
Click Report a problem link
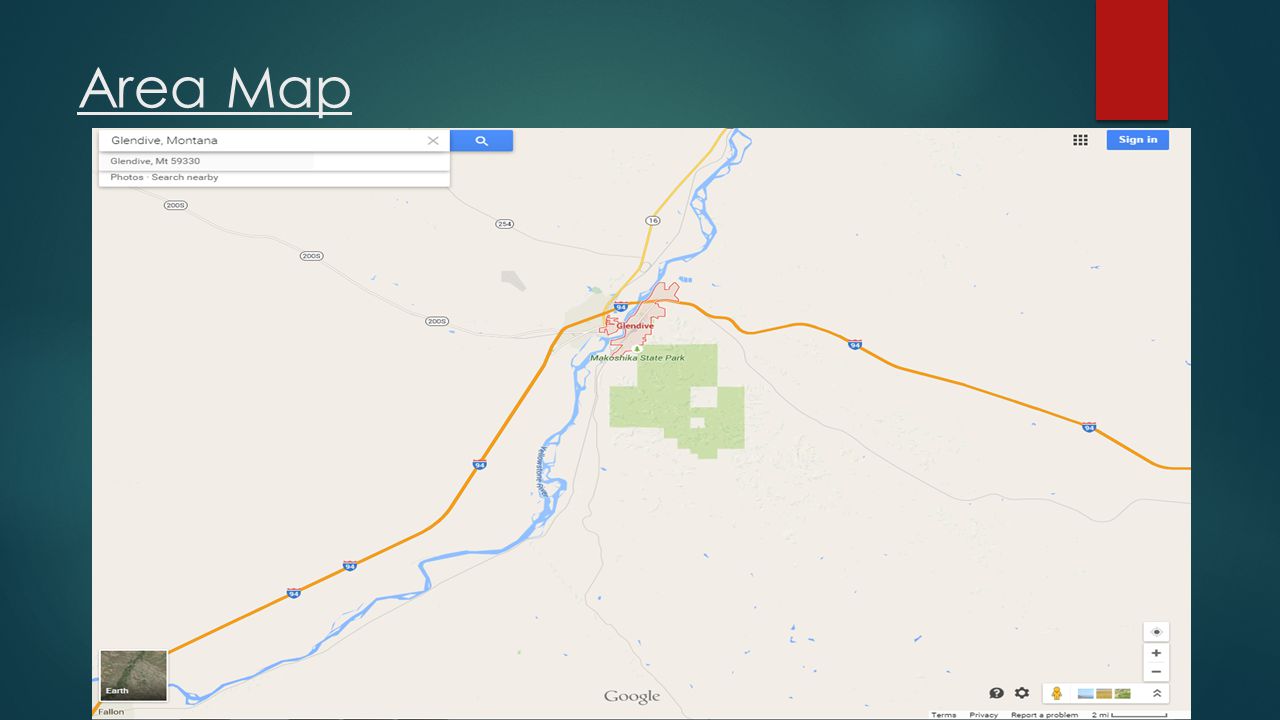(x=1044, y=715)
